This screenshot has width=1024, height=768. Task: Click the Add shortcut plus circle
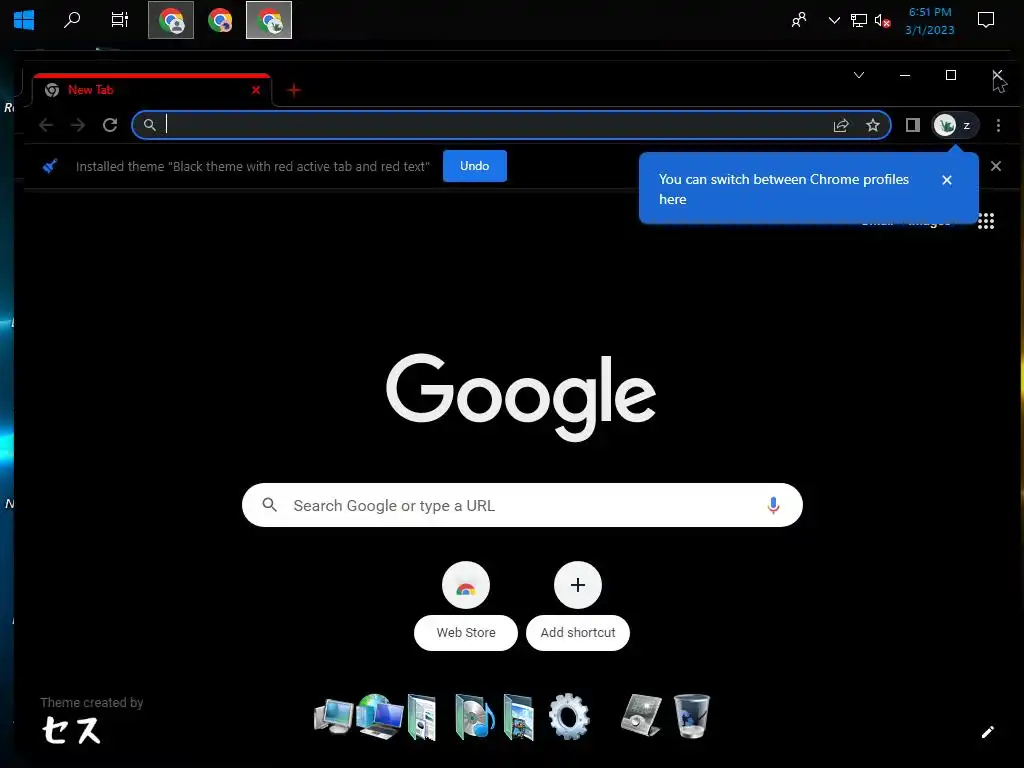pos(578,585)
